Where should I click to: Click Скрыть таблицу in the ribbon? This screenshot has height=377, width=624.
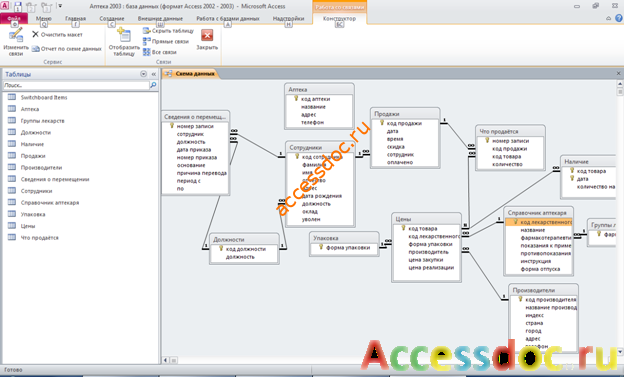click(x=168, y=31)
